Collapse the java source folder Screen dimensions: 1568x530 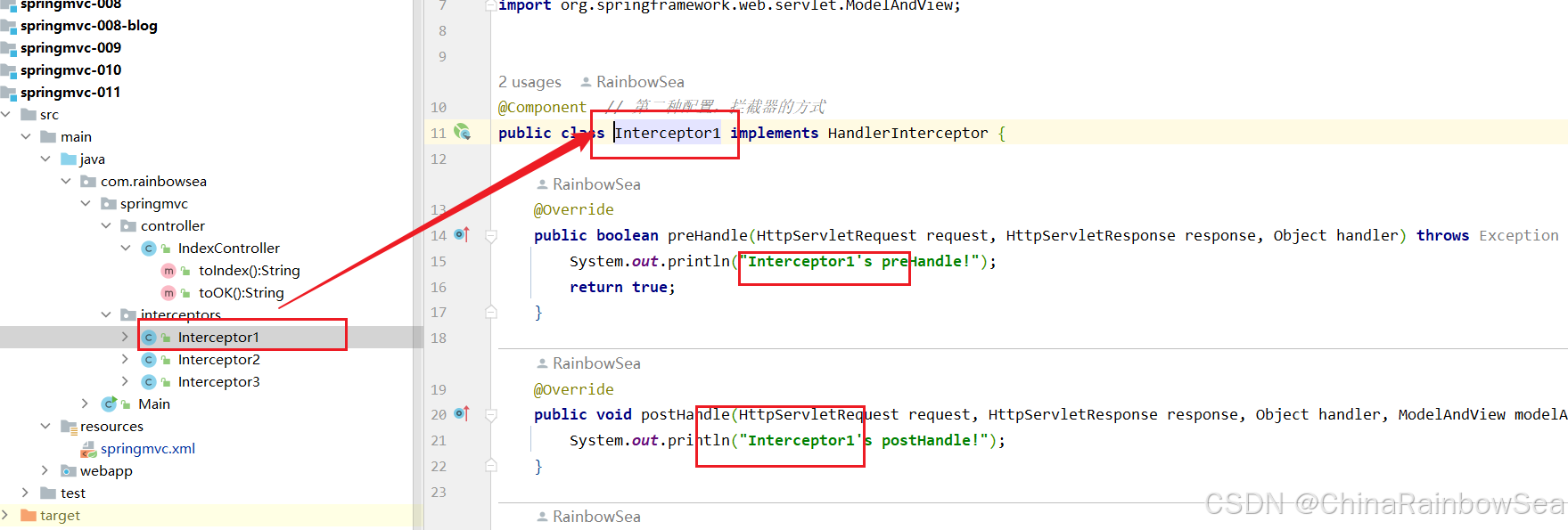(45, 159)
